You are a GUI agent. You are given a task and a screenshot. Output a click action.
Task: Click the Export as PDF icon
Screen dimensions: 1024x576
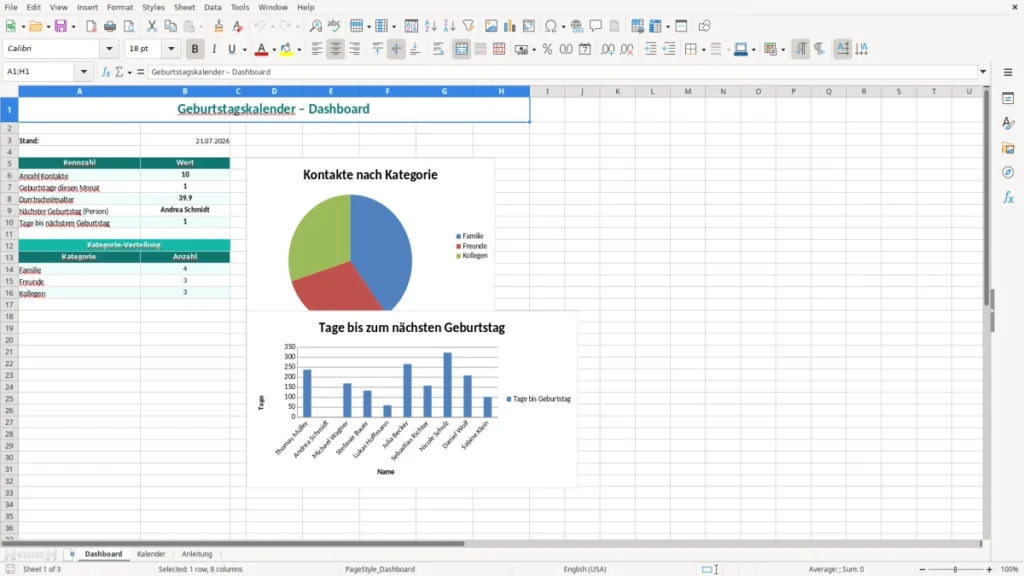tap(91, 26)
